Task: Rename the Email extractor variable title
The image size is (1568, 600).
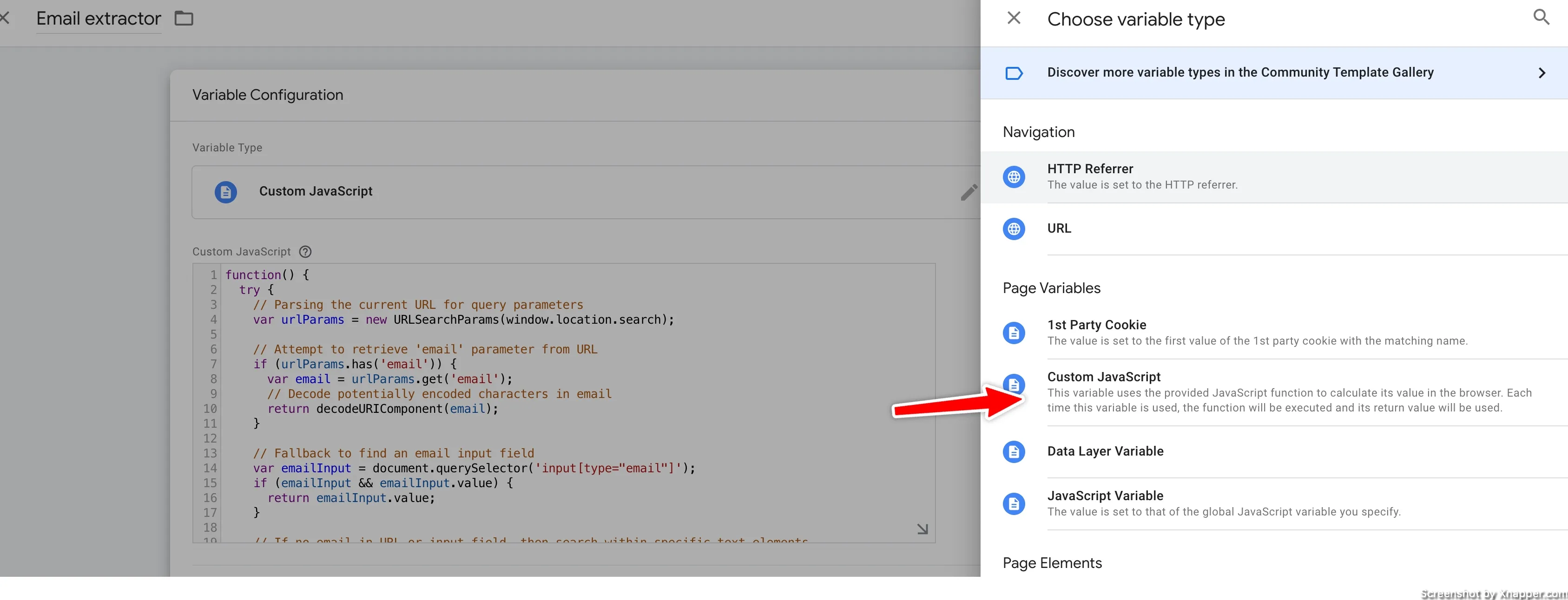Action: (x=99, y=19)
